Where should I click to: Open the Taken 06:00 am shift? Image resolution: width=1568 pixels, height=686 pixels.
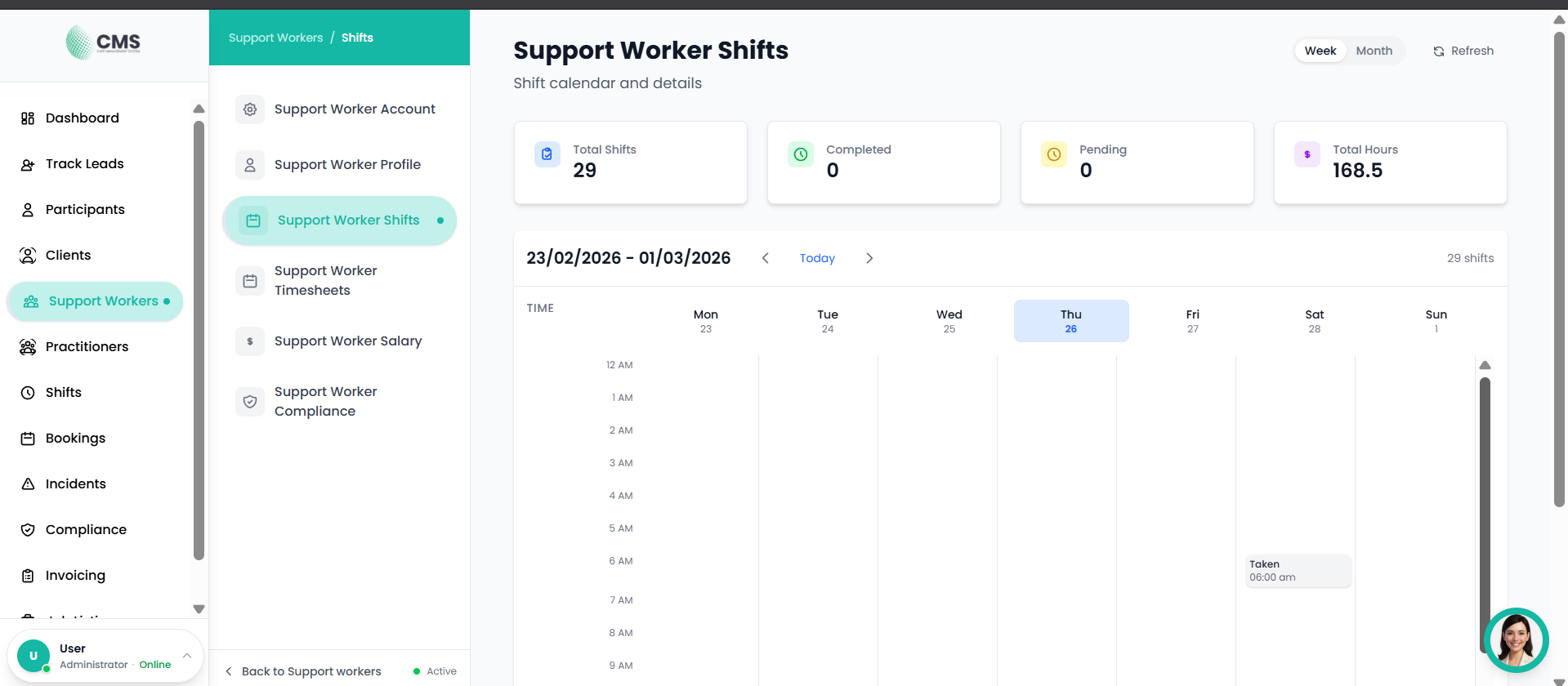point(1298,571)
